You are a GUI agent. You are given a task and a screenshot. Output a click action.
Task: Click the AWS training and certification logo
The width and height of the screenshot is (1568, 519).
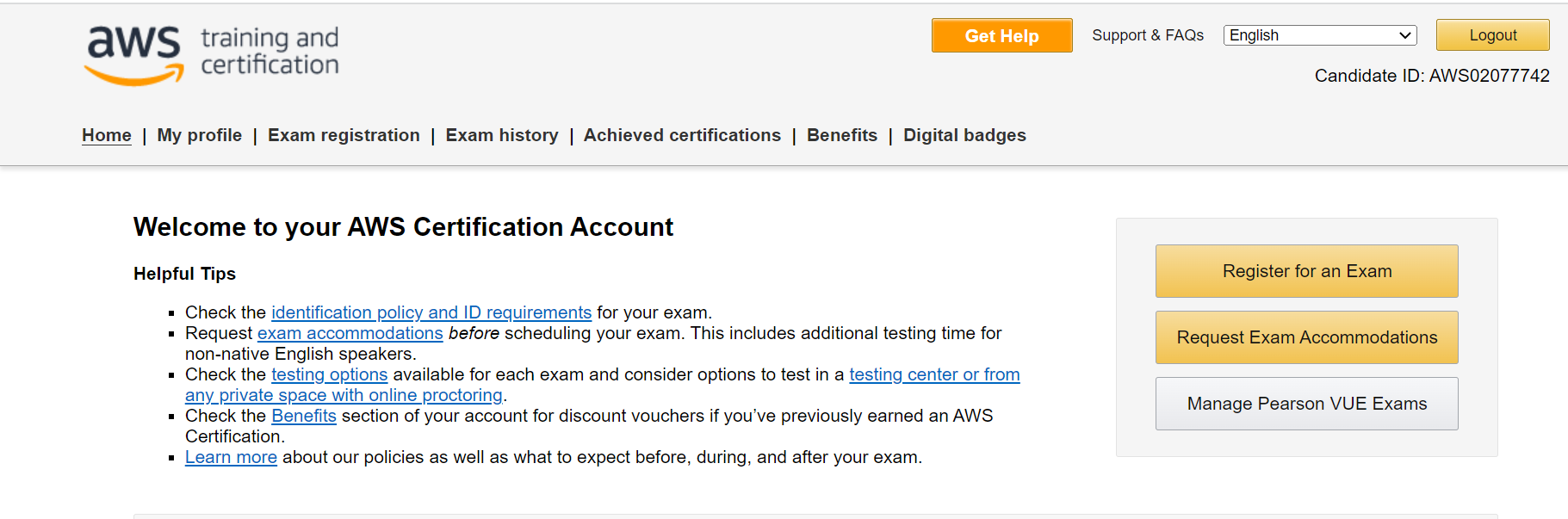click(212, 53)
